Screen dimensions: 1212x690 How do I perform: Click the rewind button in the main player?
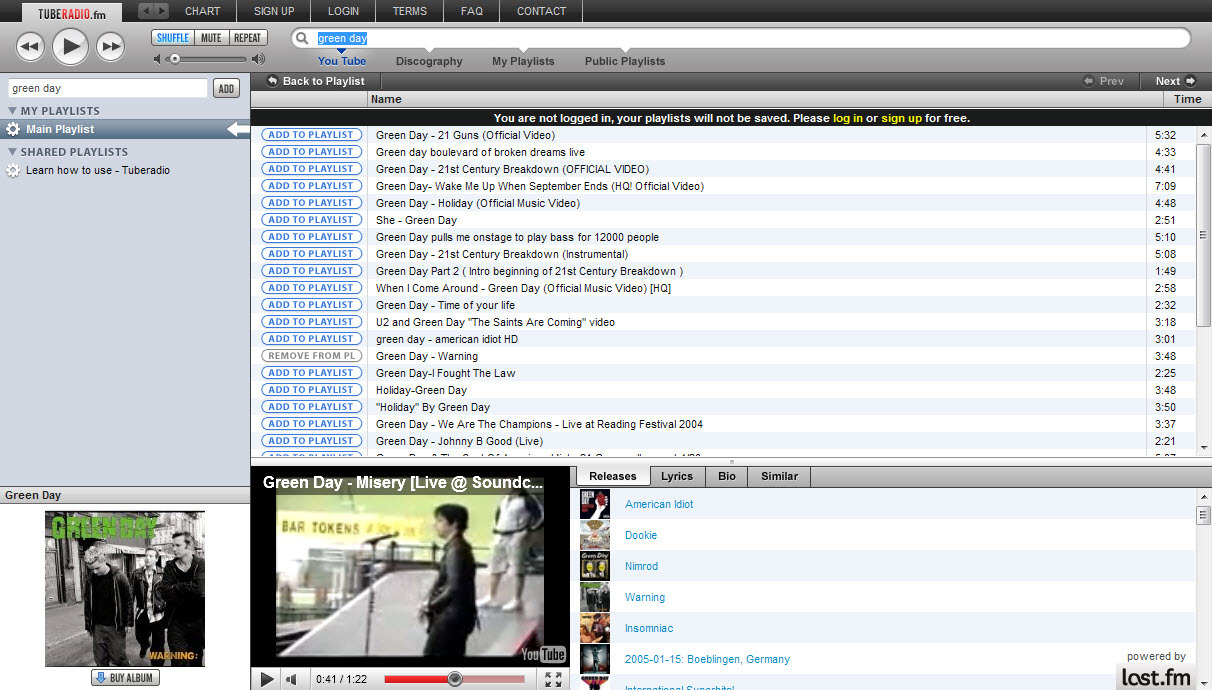(31, 46)
